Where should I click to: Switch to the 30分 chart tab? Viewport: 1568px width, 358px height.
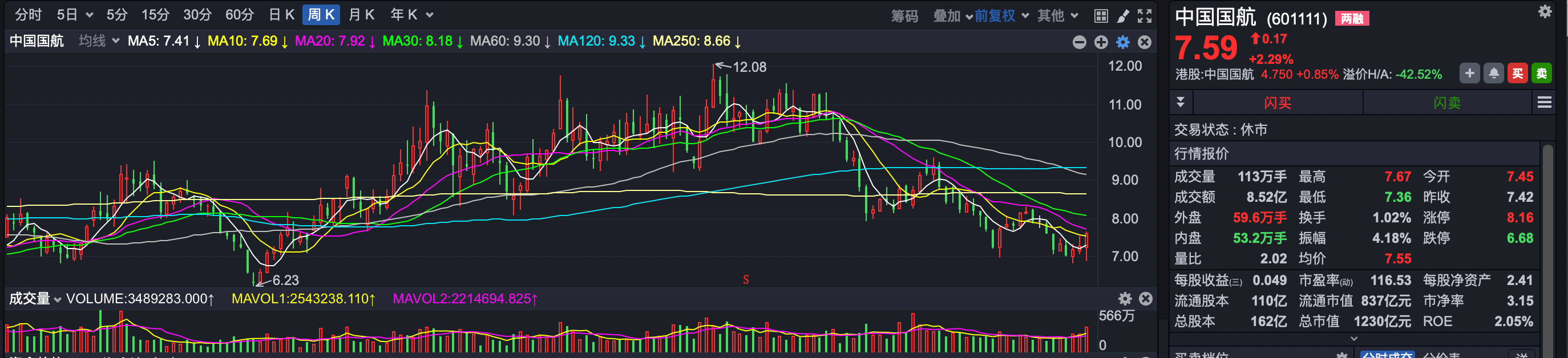[x=197, y=15]
